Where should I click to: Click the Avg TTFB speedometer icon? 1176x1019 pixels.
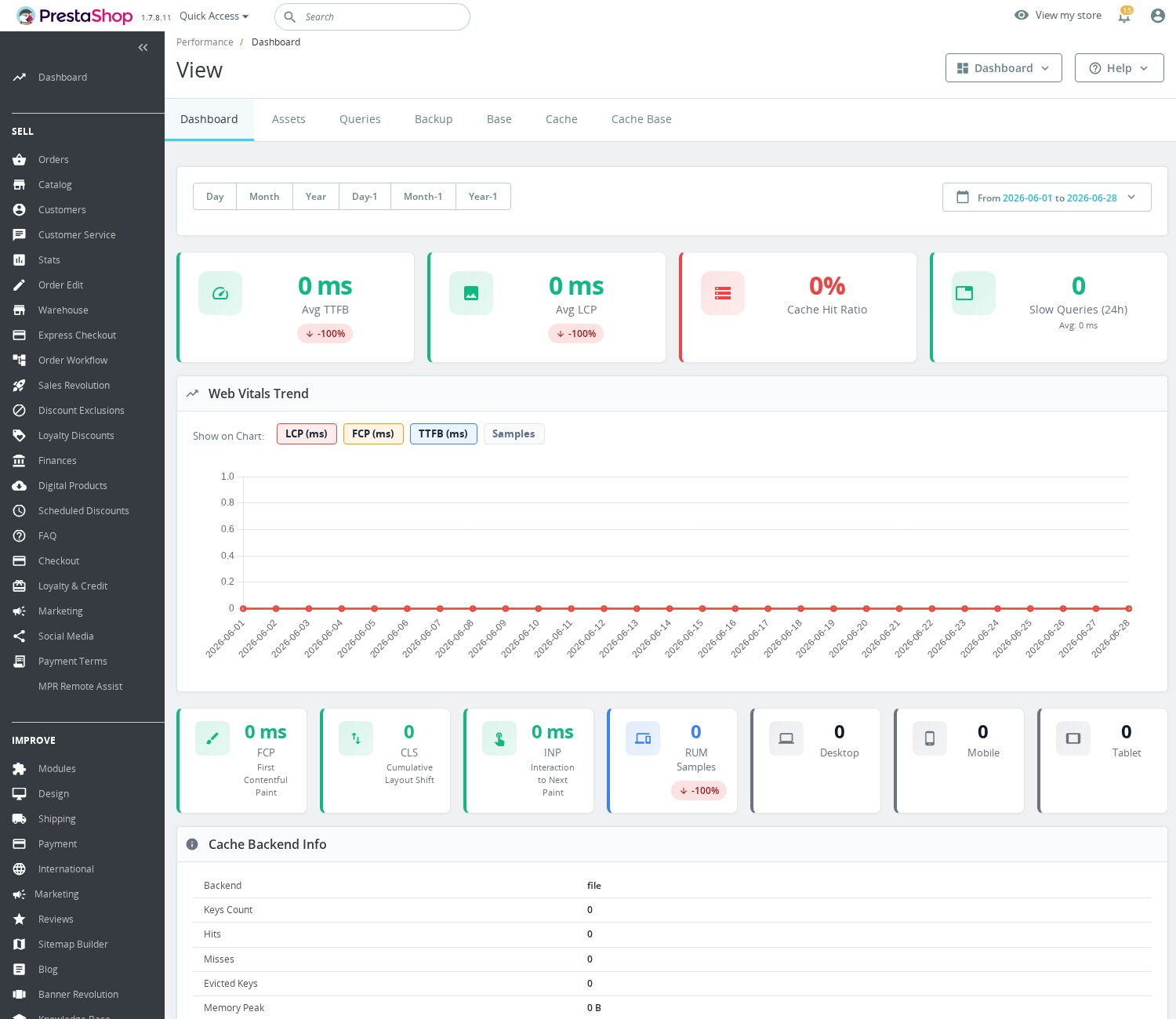[220, 293]
